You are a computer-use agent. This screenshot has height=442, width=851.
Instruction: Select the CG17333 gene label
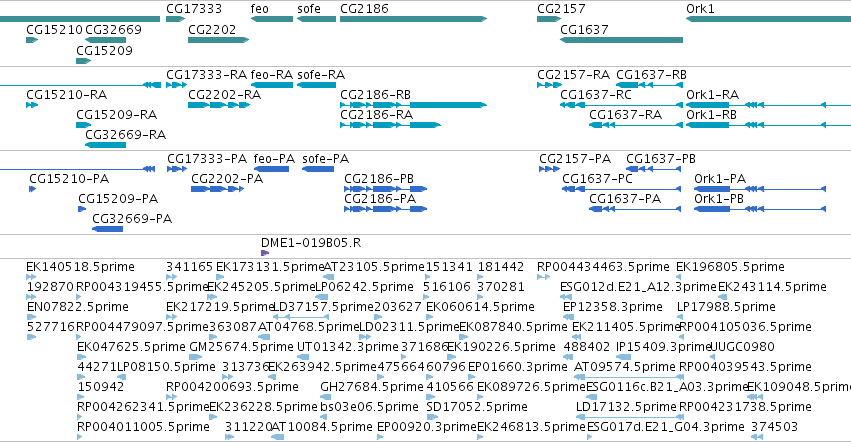click(x=194, y=9)
